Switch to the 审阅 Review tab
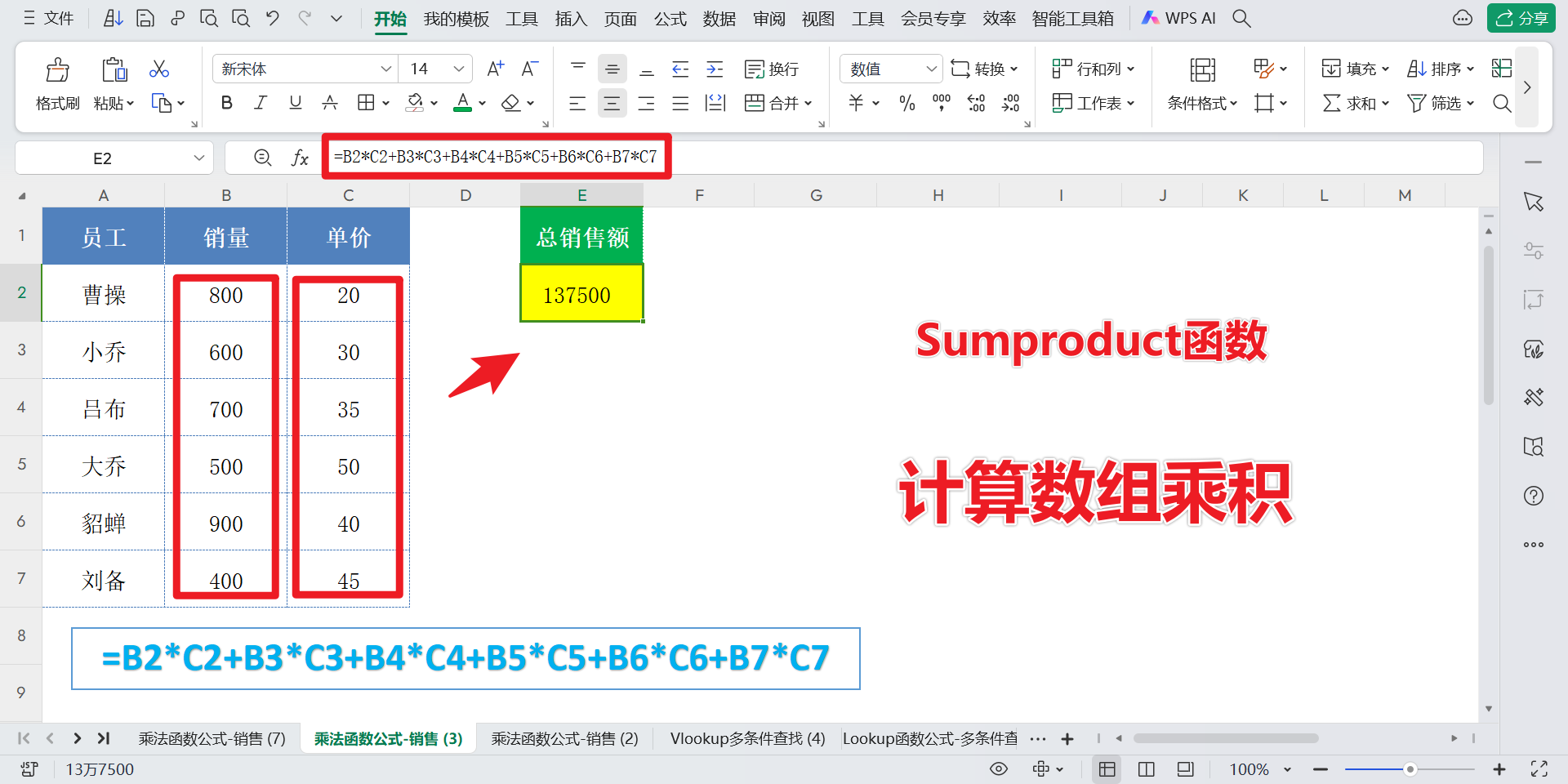 point(769,18)
